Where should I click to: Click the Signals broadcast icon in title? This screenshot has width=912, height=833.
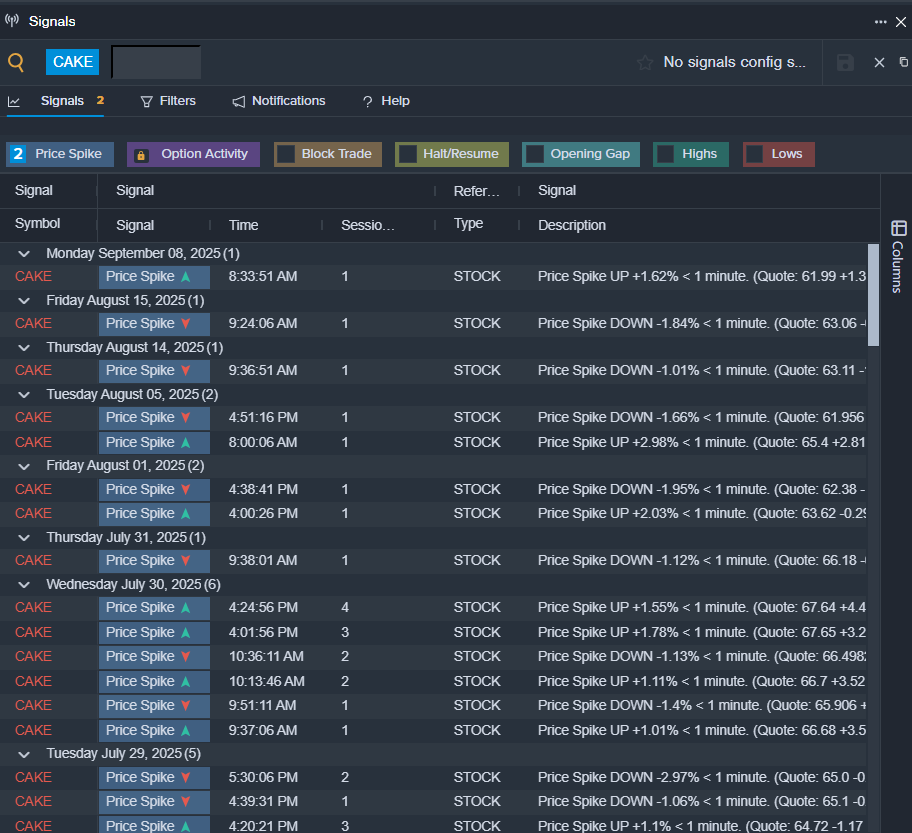click(12, 21)
